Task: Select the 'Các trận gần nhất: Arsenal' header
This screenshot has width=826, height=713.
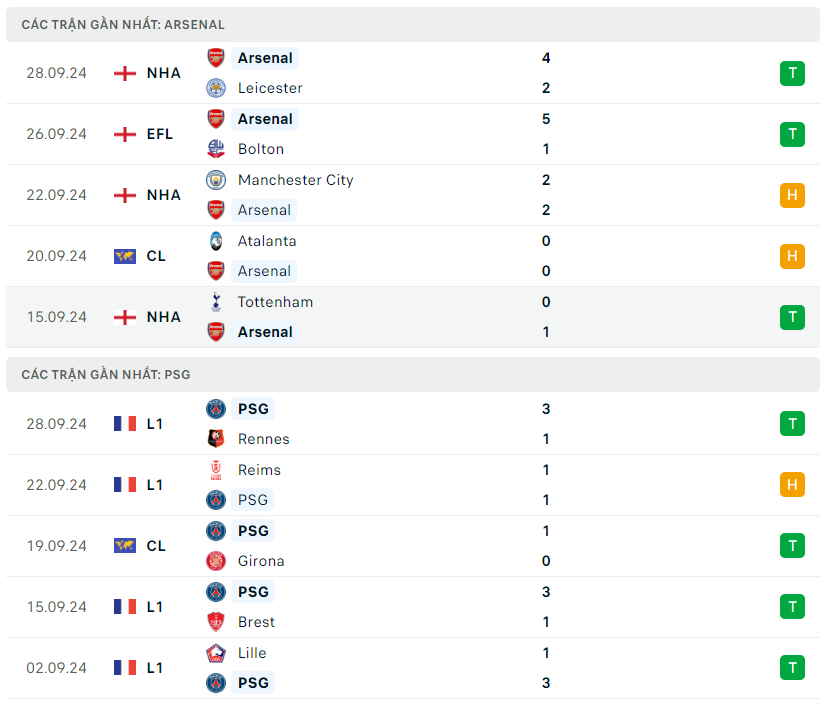Action: click(x=123, y=24)
